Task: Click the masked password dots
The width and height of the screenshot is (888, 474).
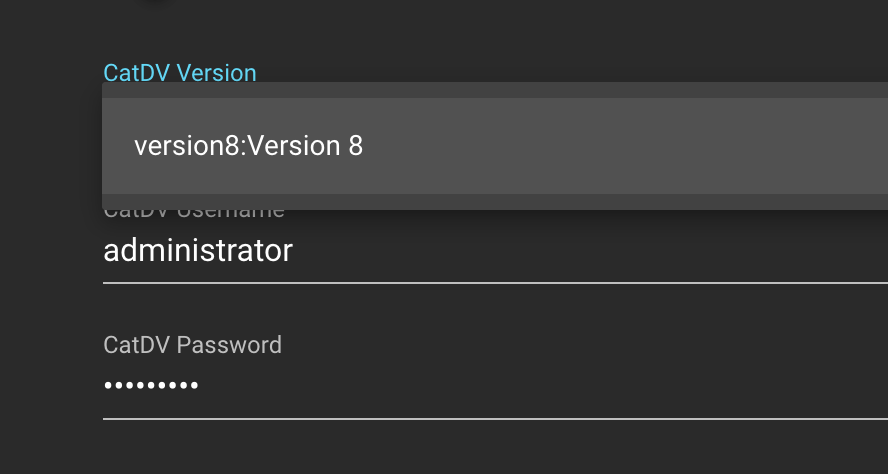Action: pos(151,385)
